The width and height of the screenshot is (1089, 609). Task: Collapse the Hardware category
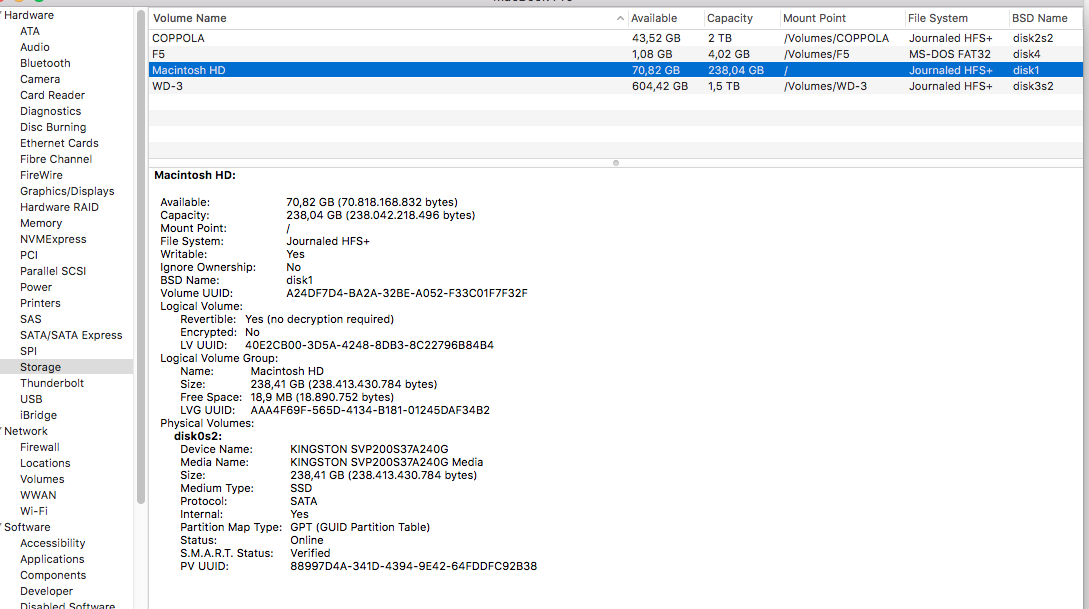1,15
